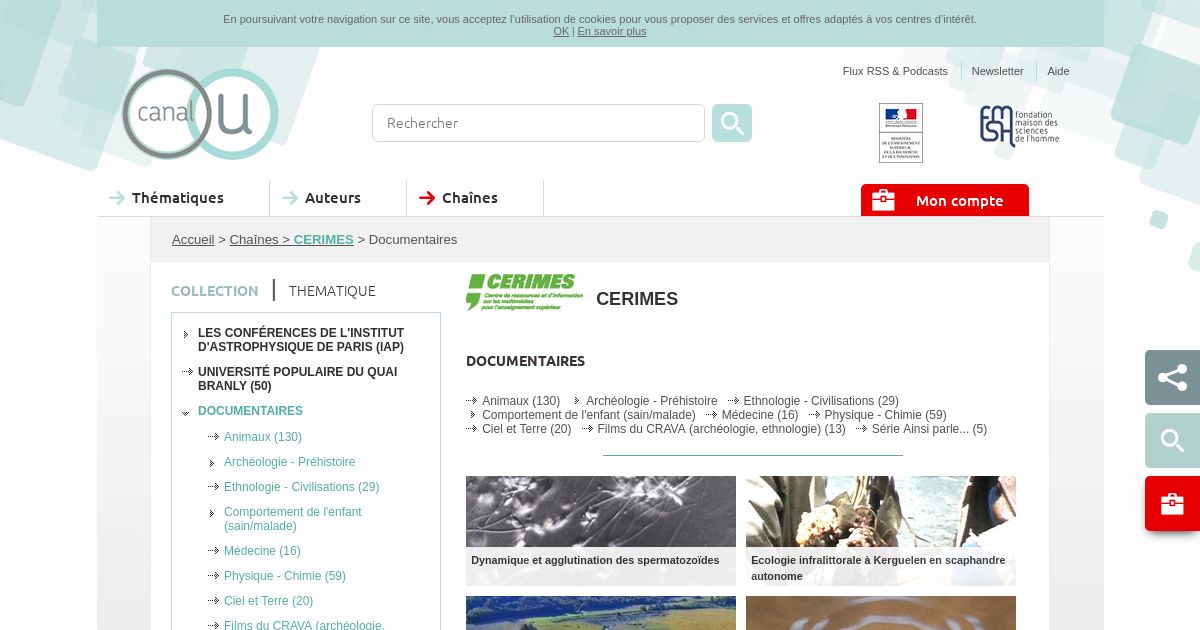Open the aerial landscape video thumbnail

pos(601,613)
